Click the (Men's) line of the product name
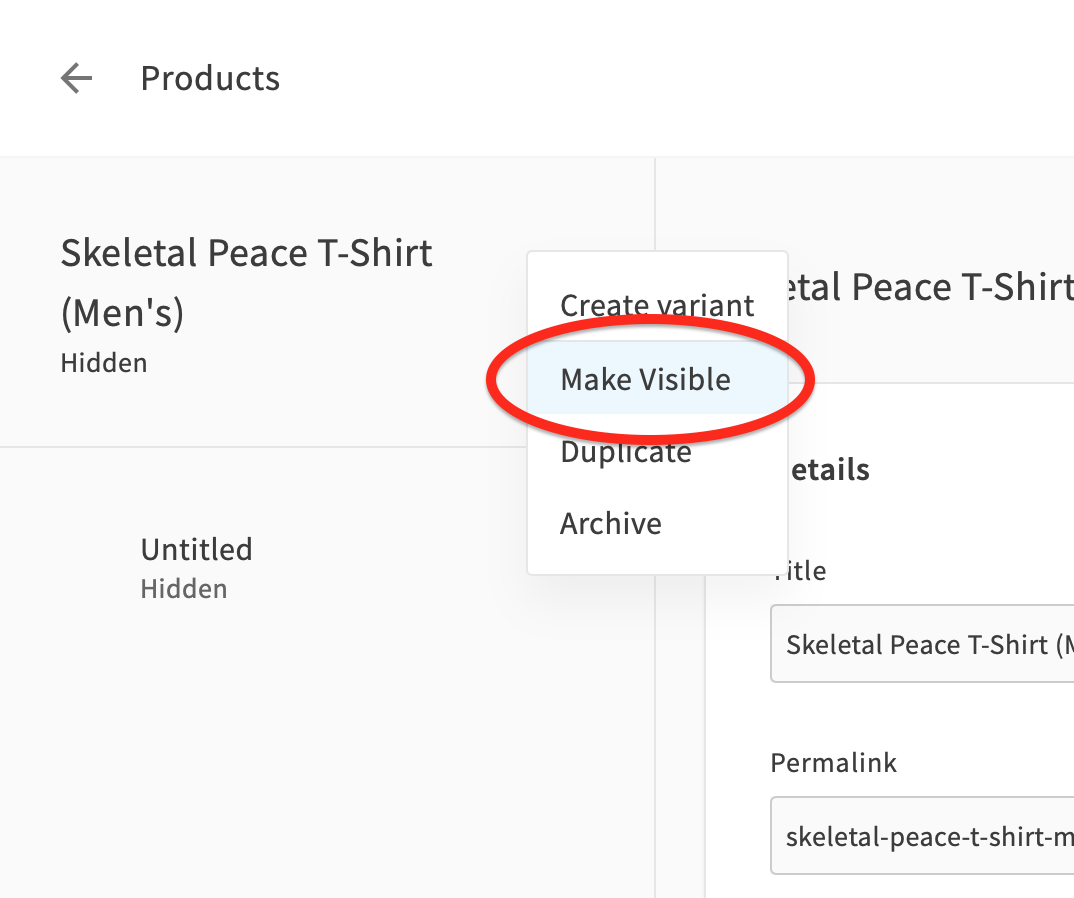 coord(123,313)
